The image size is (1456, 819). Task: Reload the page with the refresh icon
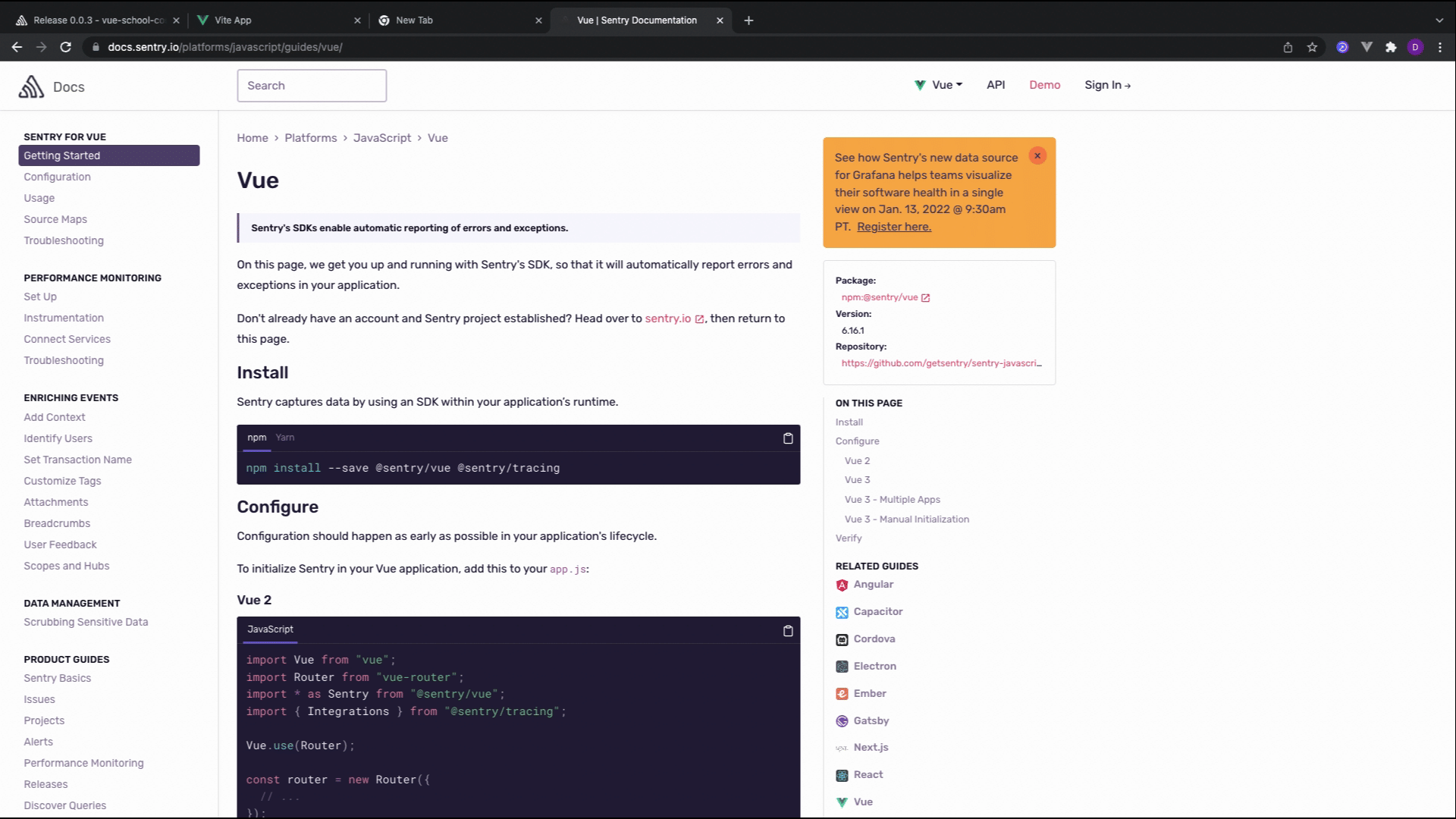66,47
